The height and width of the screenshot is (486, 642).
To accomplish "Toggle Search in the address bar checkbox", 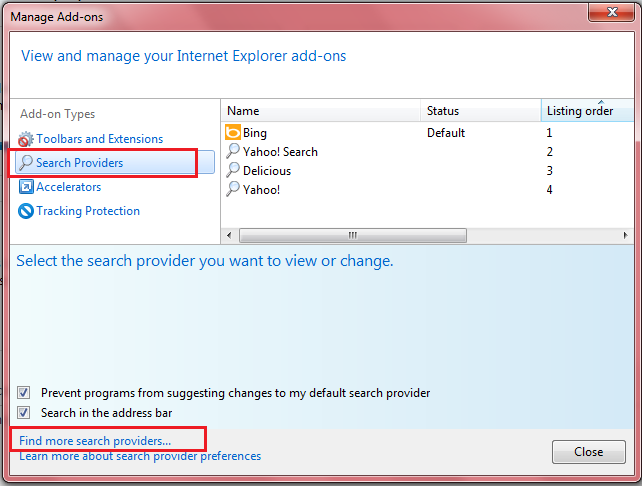I will click(23, 412).
